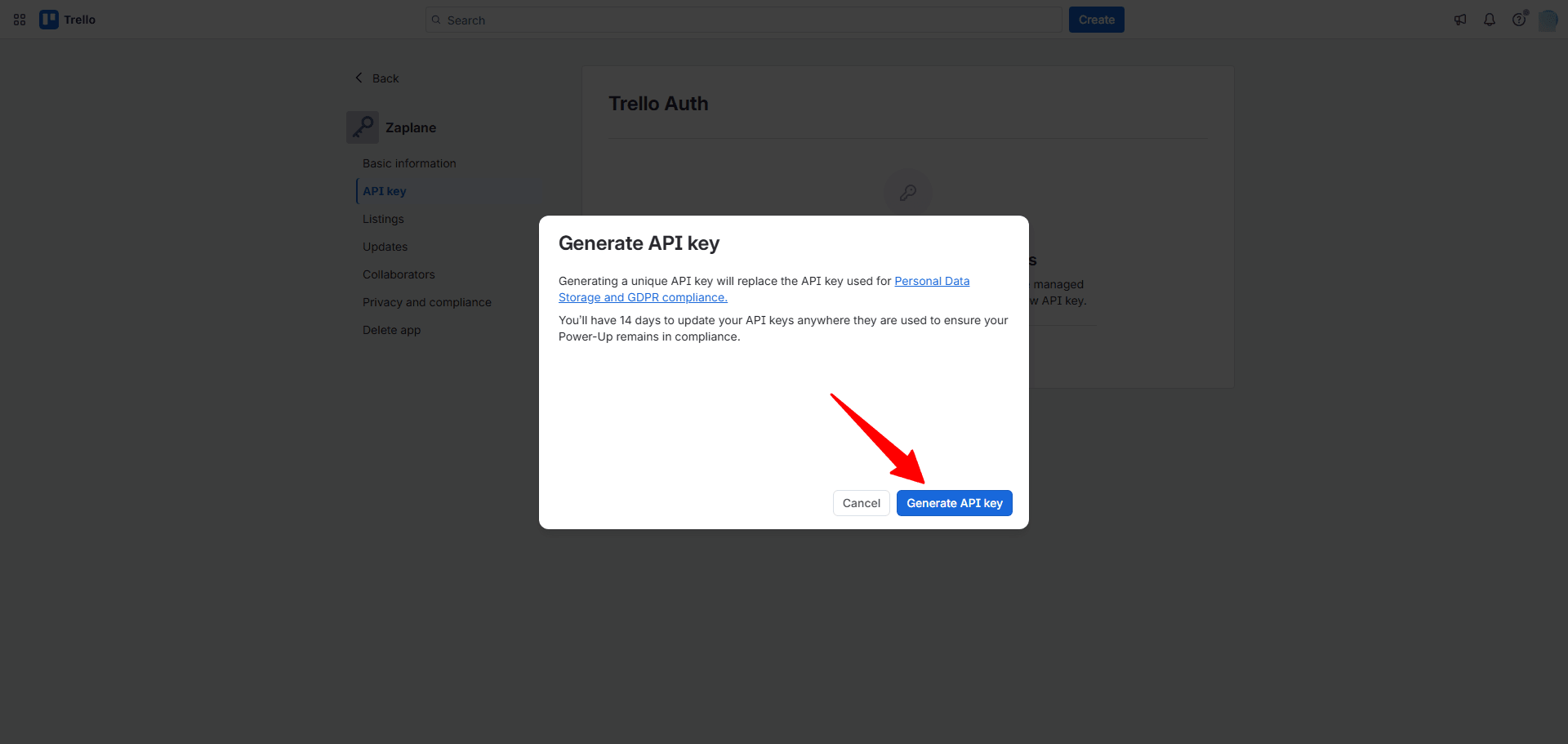Open Listings sidebar item
The width and height of the screenshot is (1568, 744).
coord(383,219)
